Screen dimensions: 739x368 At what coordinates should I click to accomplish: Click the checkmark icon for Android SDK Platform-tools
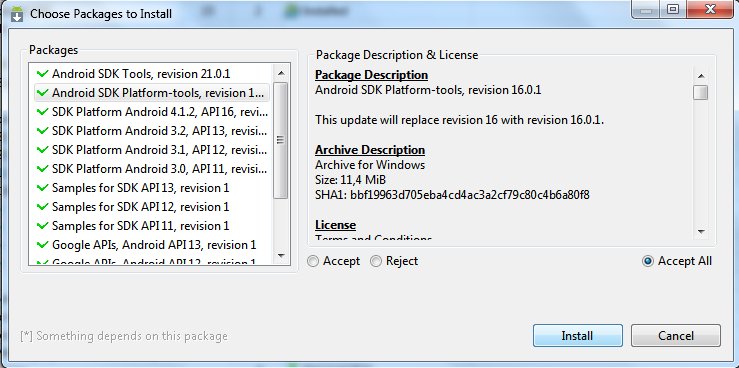tap(43, 93)
